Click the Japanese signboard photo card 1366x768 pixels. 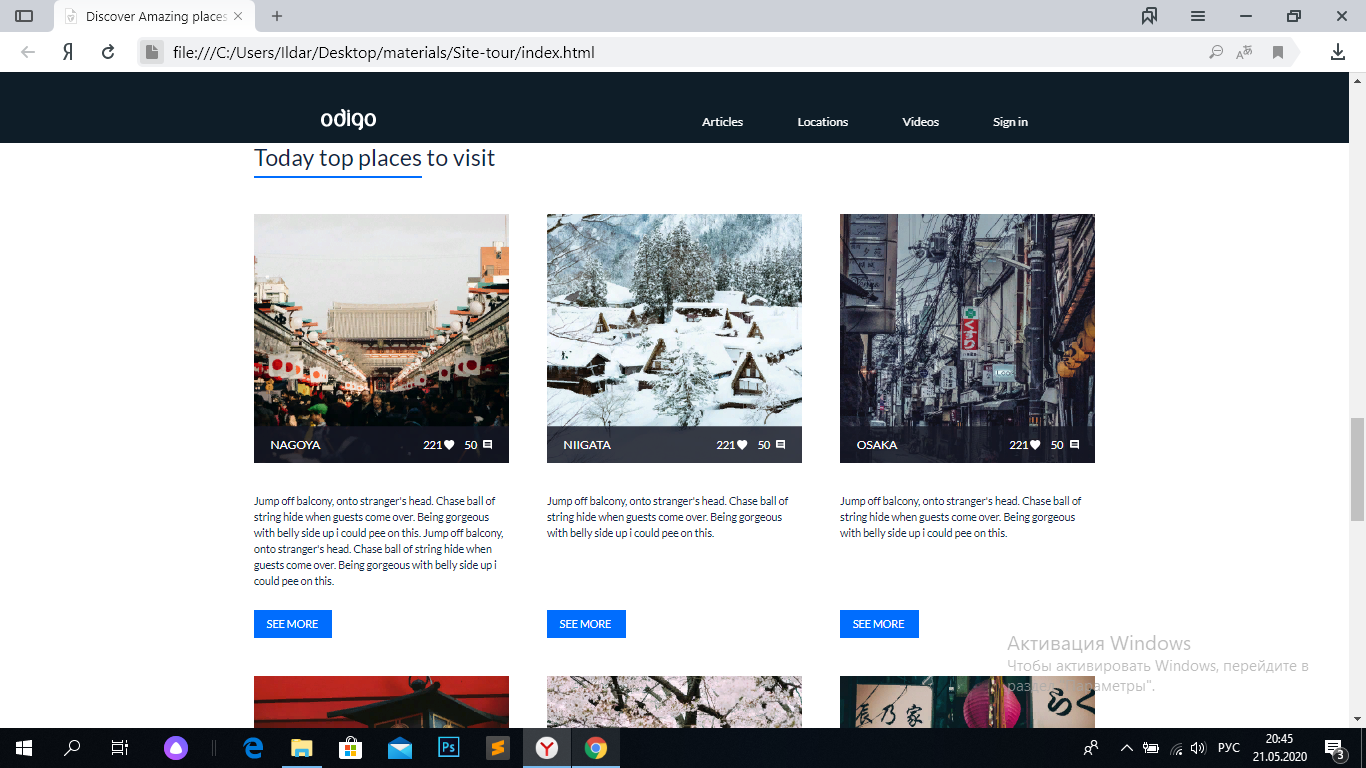coord(967,702)
